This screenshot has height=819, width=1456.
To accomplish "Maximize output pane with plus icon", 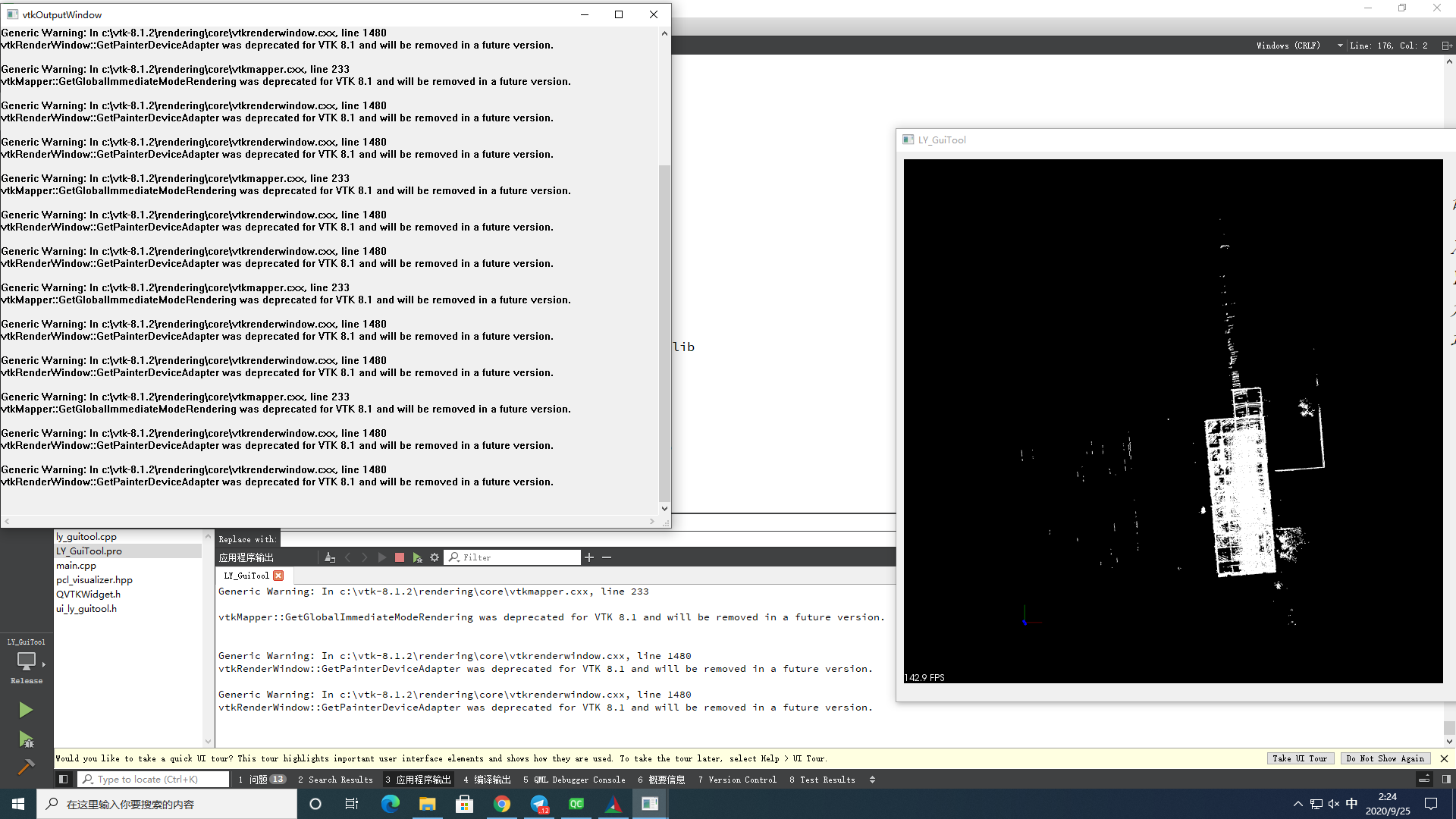I will pos(589,557).
